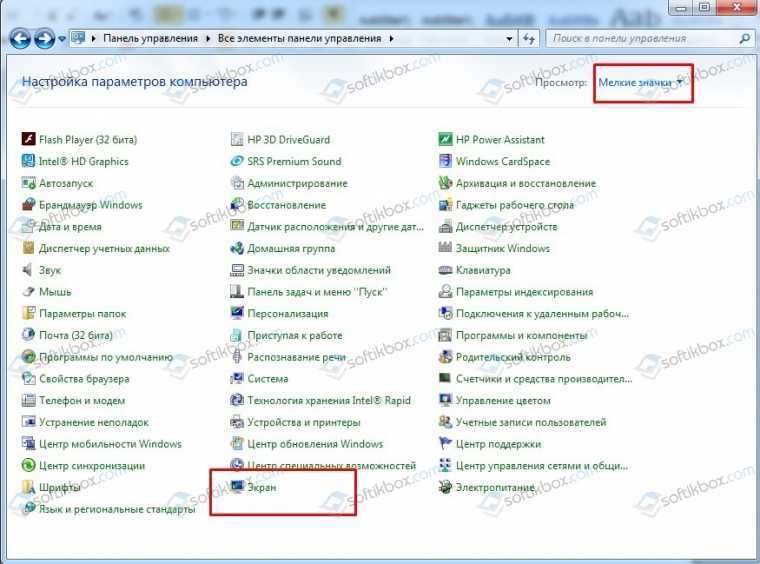Open the Параметры папок icon
This screenshot has height=564, width=760.
click(x=29, y=313)
